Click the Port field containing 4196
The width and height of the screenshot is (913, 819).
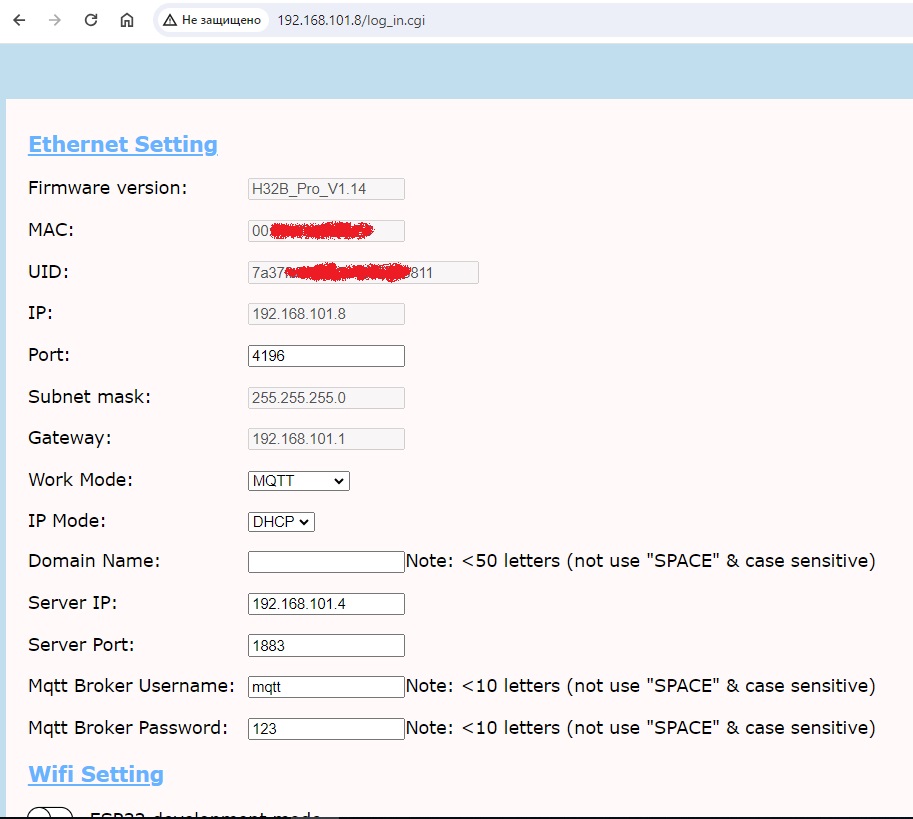(326, 356)
